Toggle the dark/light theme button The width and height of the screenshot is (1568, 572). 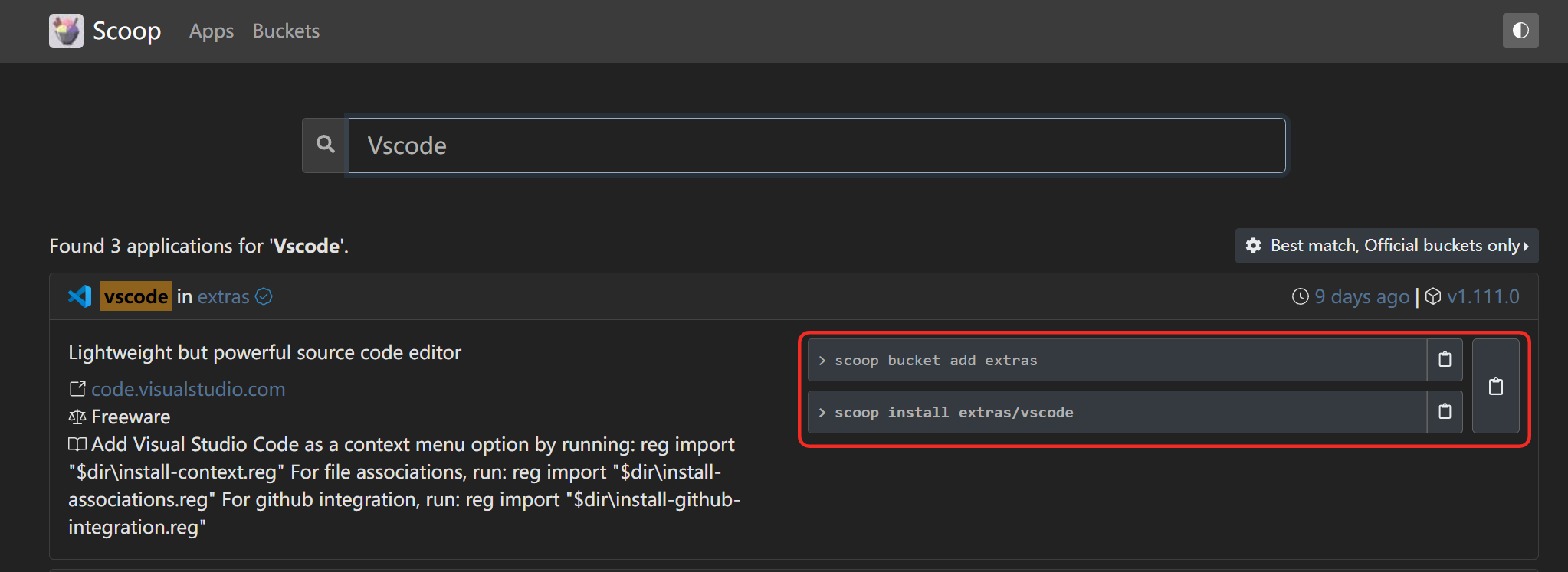click(1520, 31)
